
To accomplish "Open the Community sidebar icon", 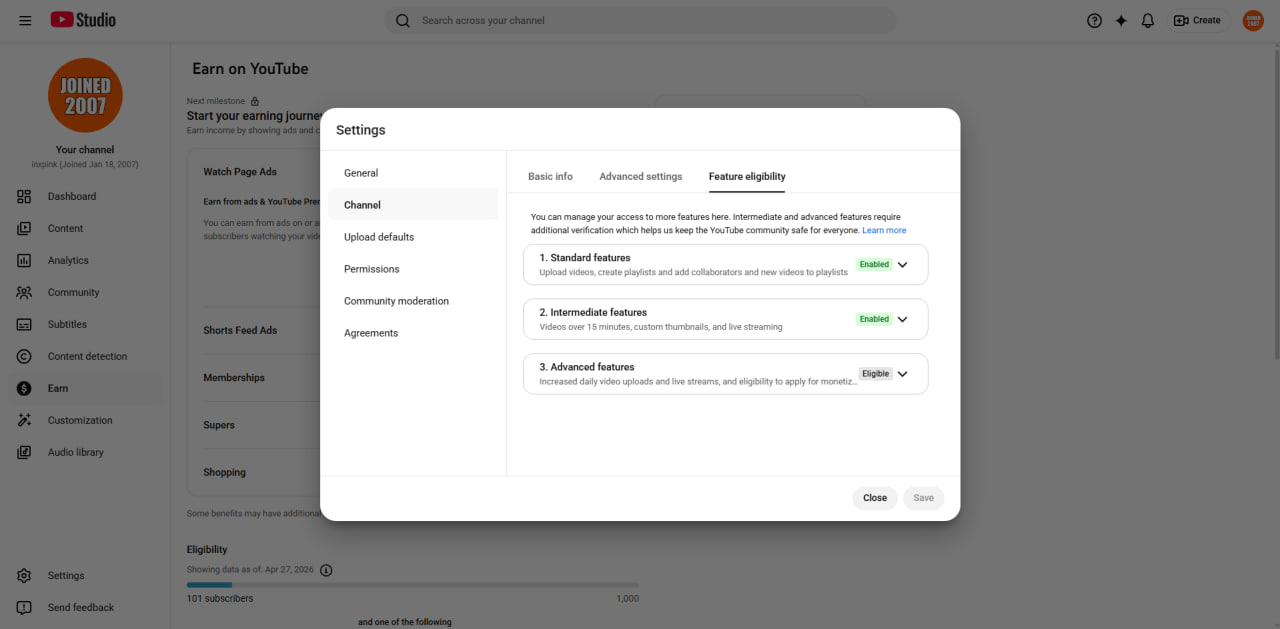I will point(24,292).
